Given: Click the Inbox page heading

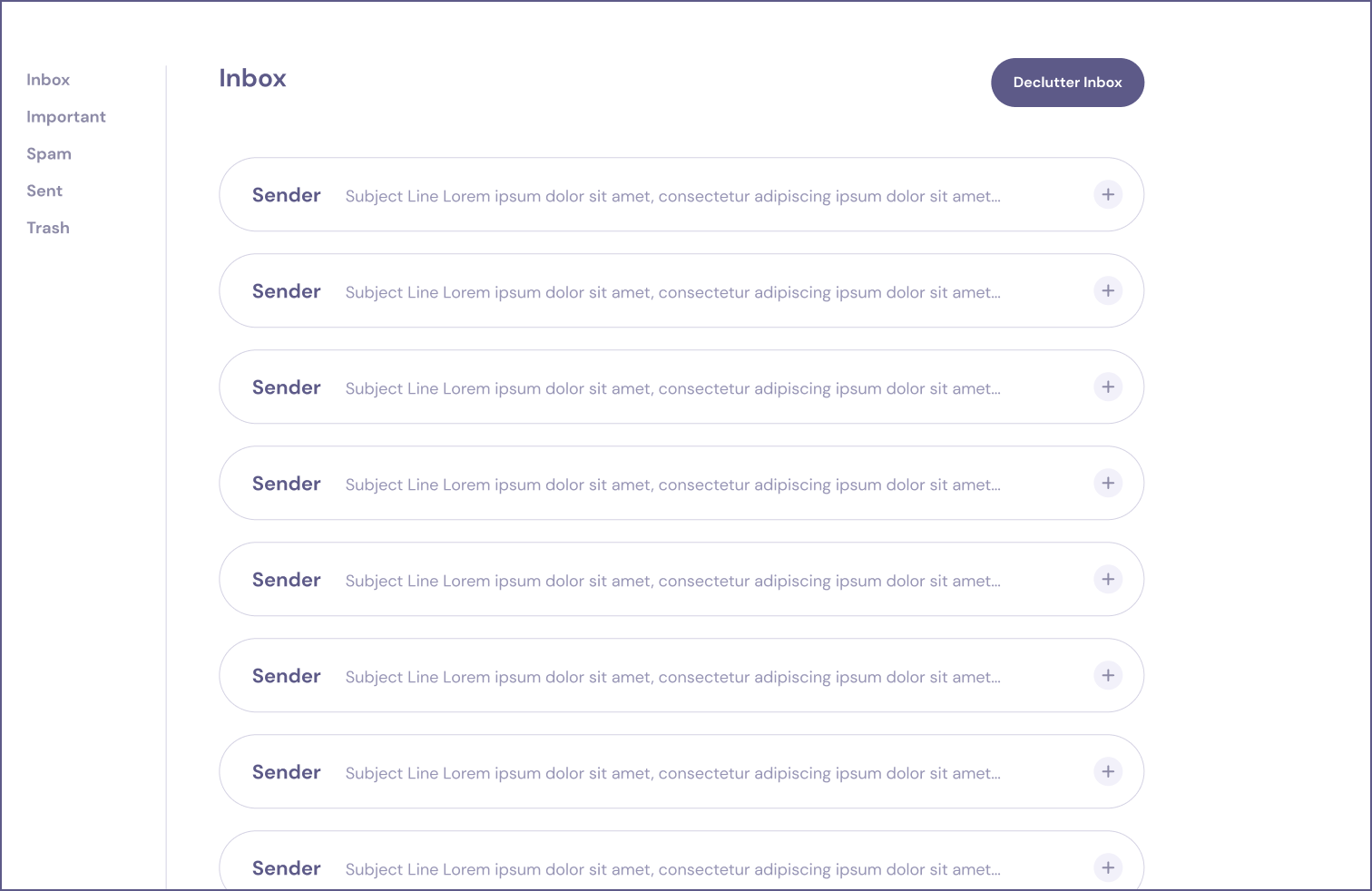Looking at the screenshot, I should (x=252, y=78).
